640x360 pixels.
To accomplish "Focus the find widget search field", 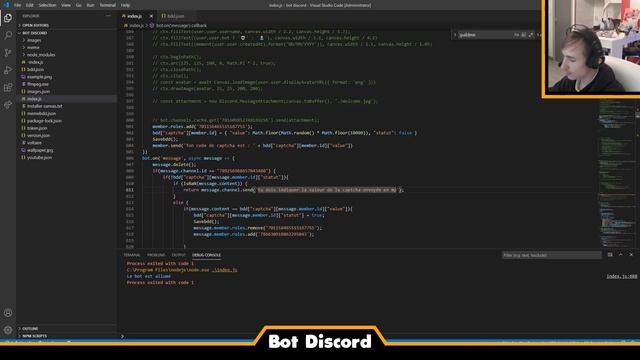I will point(485,35).
